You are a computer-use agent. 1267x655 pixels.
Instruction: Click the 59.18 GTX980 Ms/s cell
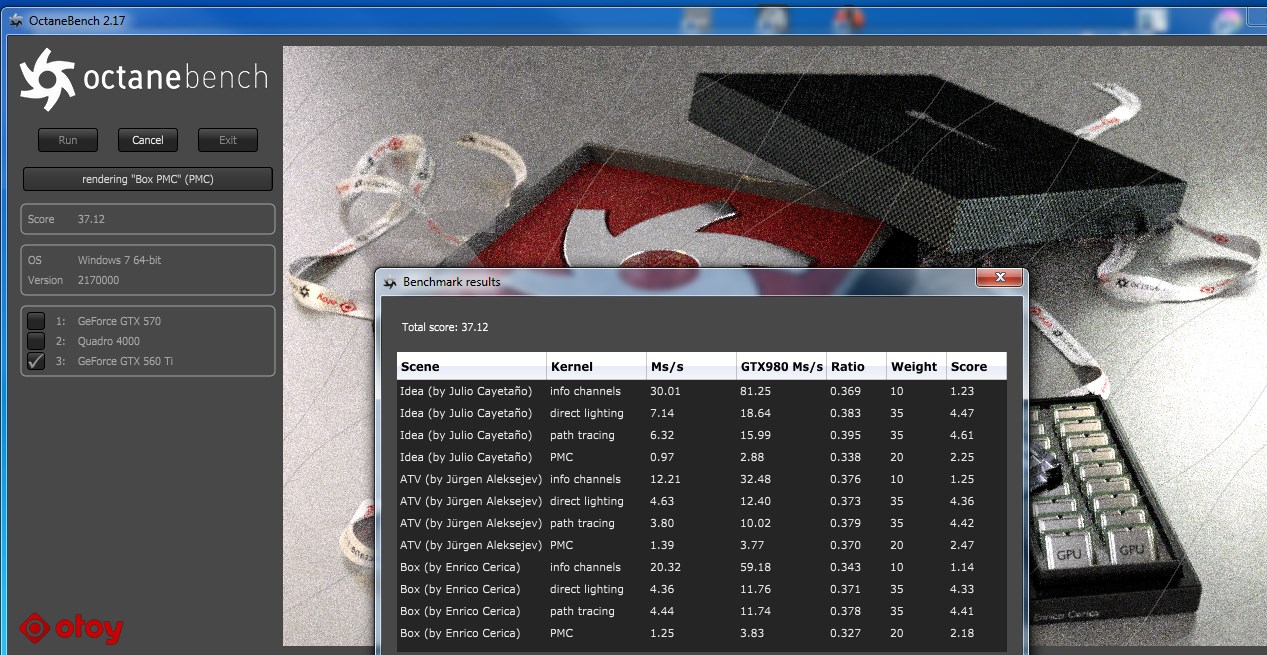(x=756, y=567)
